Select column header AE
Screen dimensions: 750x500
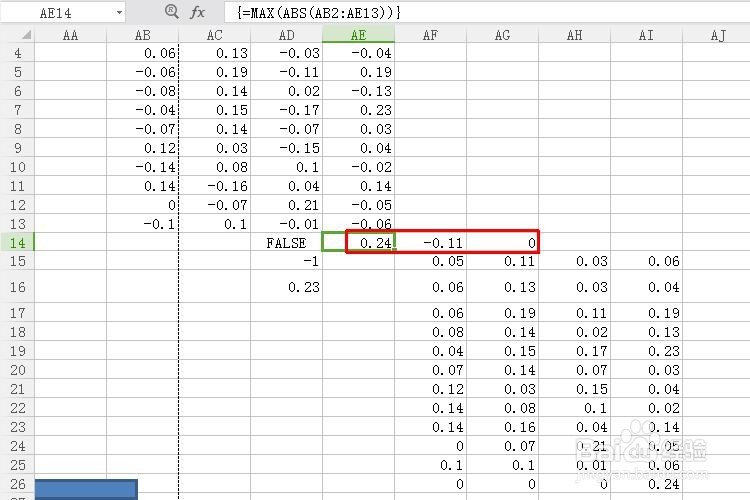click(x=359, y=35)
